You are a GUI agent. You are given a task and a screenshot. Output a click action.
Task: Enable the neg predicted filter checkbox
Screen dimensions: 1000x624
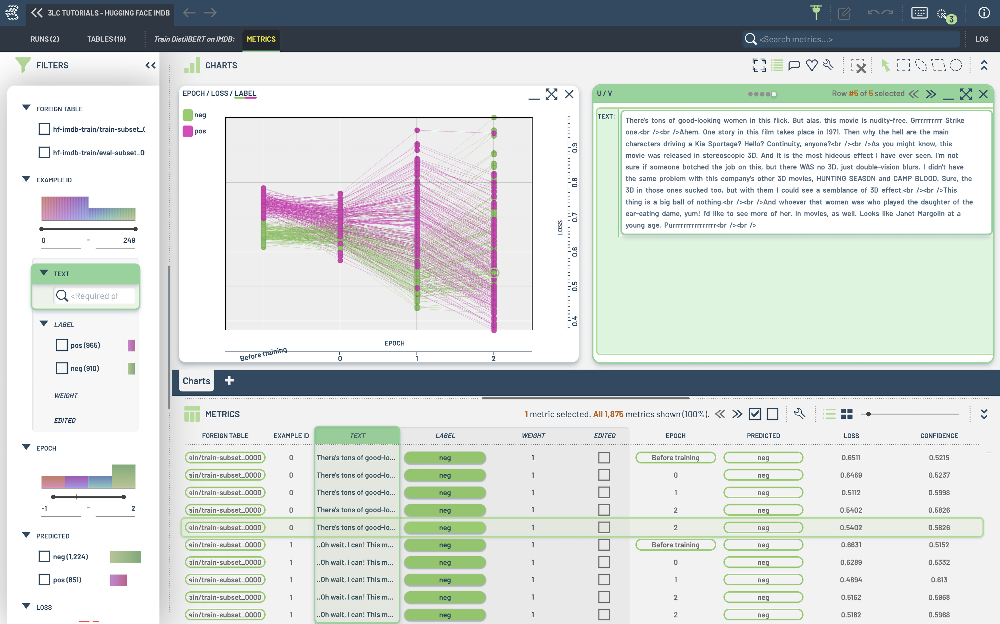[x=44, y=557]
